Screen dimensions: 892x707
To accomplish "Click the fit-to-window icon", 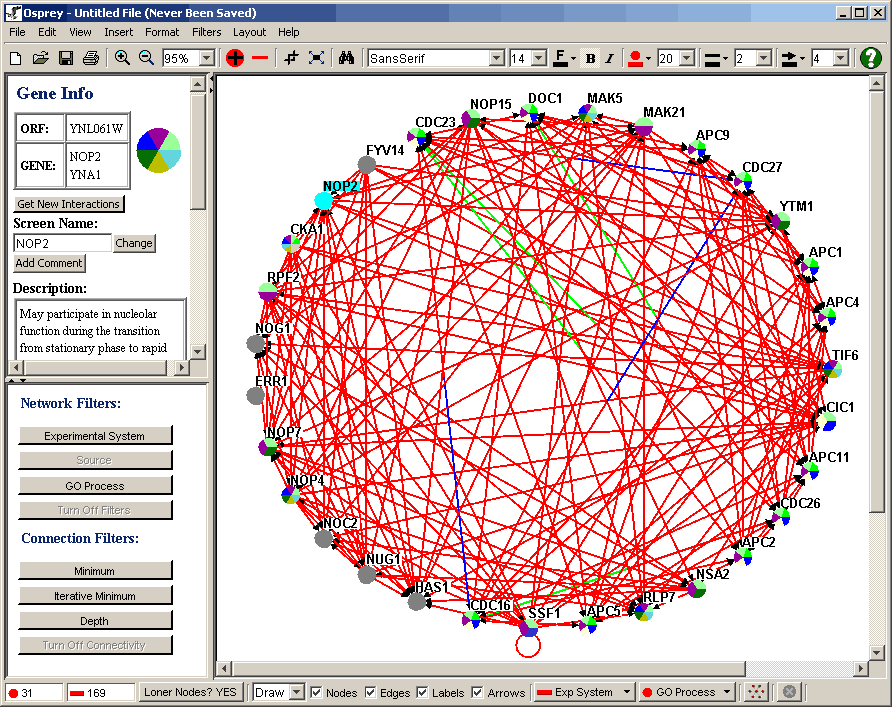I will (317, 58).
